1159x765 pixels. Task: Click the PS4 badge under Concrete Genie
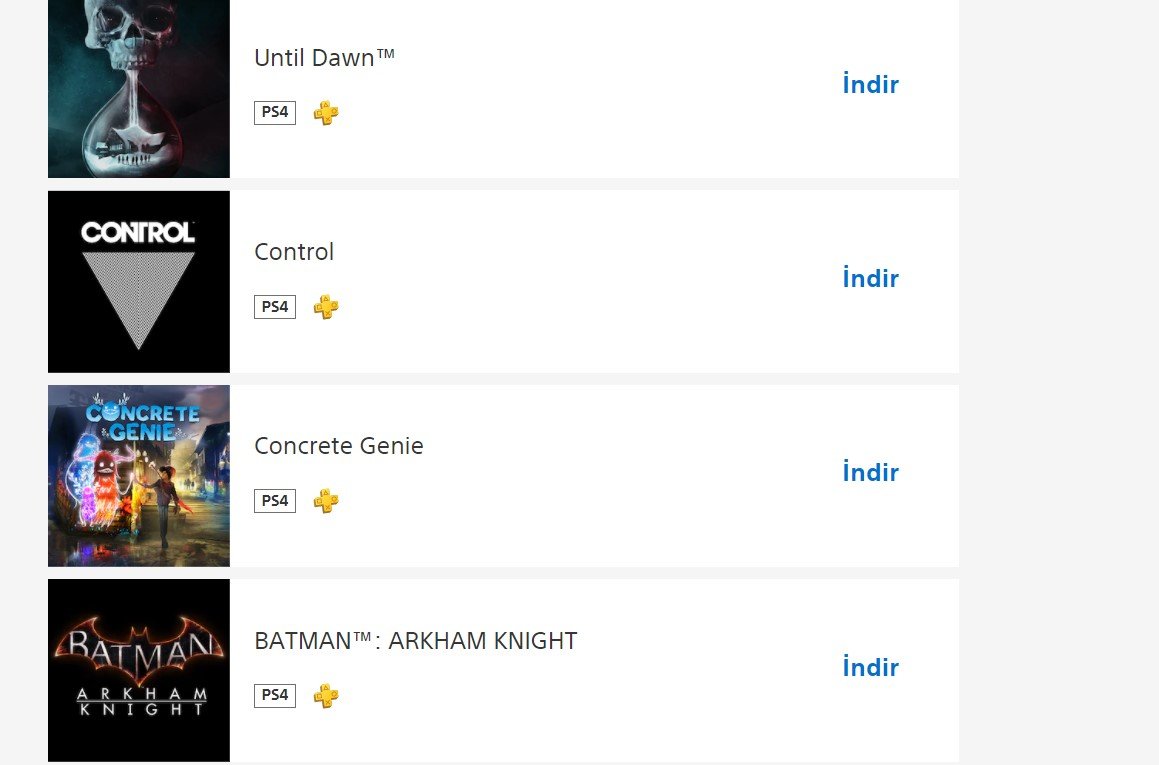275,500
